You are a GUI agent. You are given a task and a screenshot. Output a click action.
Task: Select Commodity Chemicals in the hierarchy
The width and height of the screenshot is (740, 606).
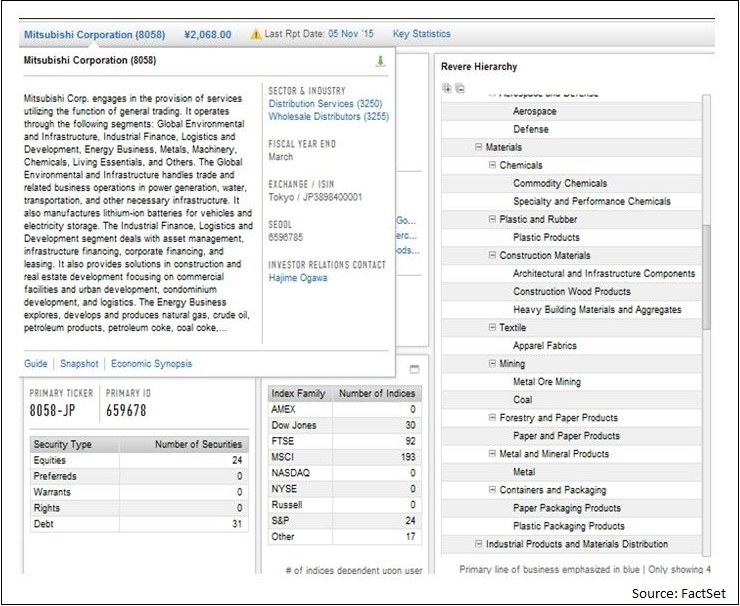pyautogui.click(x=572, y=183)
